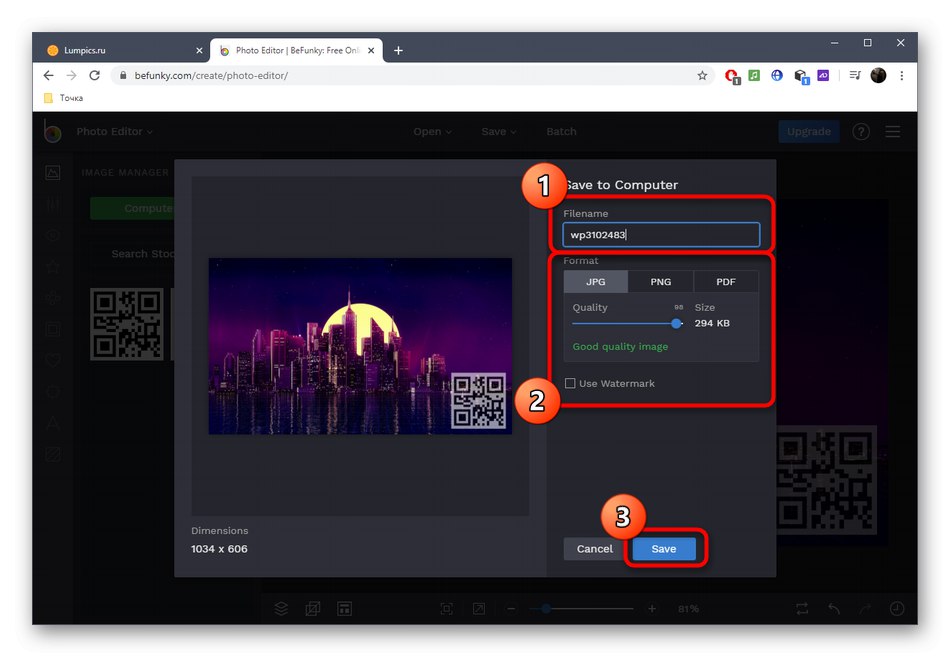The image size is (950, 657).
Task: Select PNG format
Action: tap(660, 282)
